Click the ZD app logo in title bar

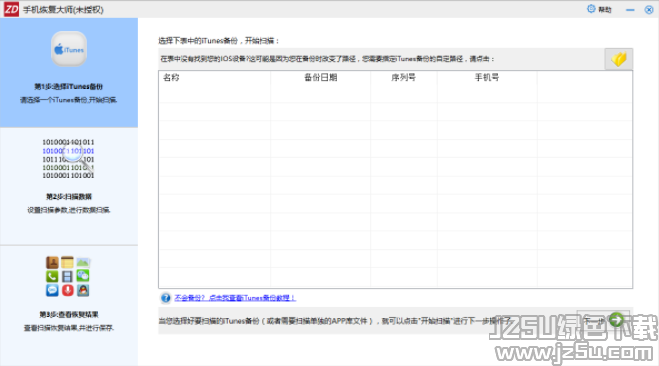click(11, 9)
